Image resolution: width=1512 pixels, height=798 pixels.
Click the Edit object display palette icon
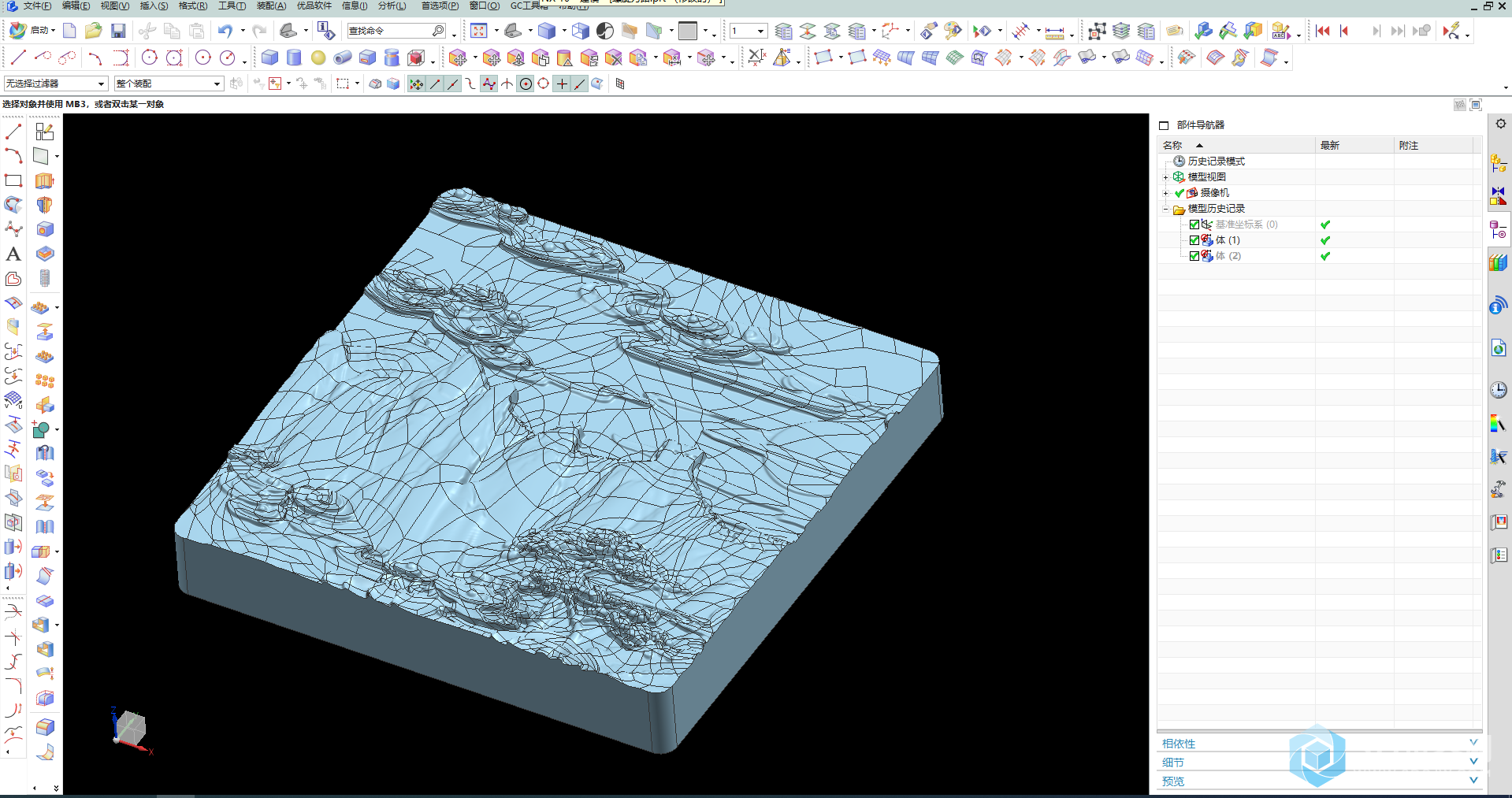point(953,31)
